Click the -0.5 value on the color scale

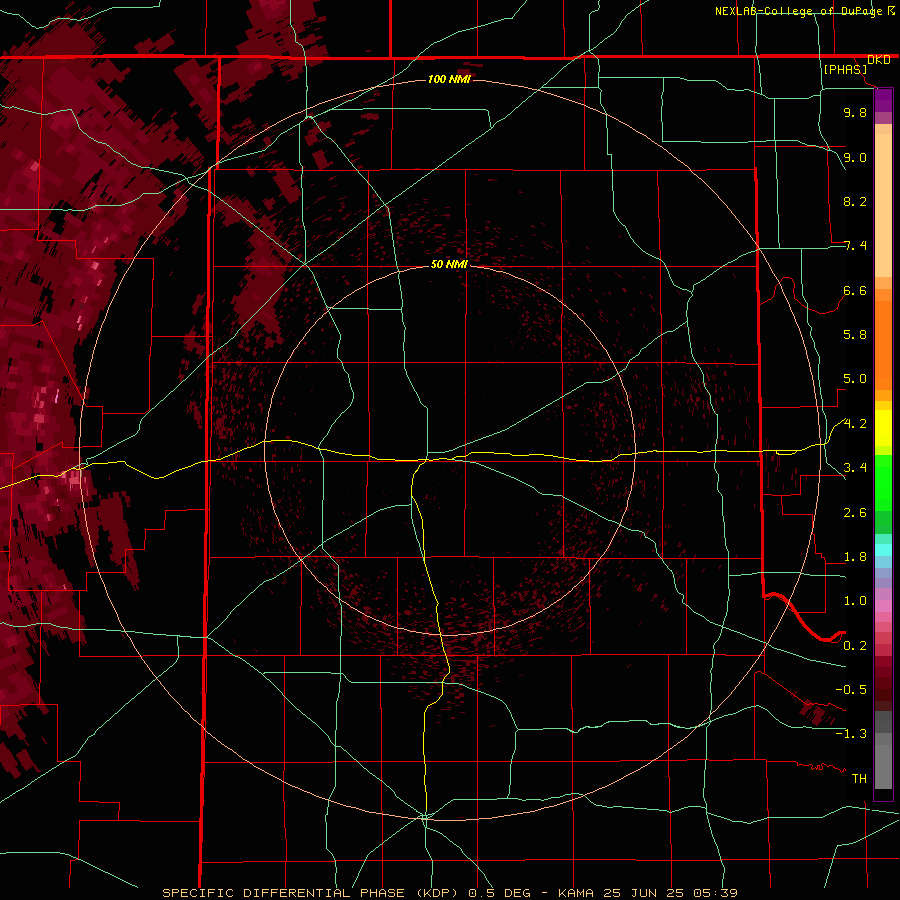coord(851,690)
